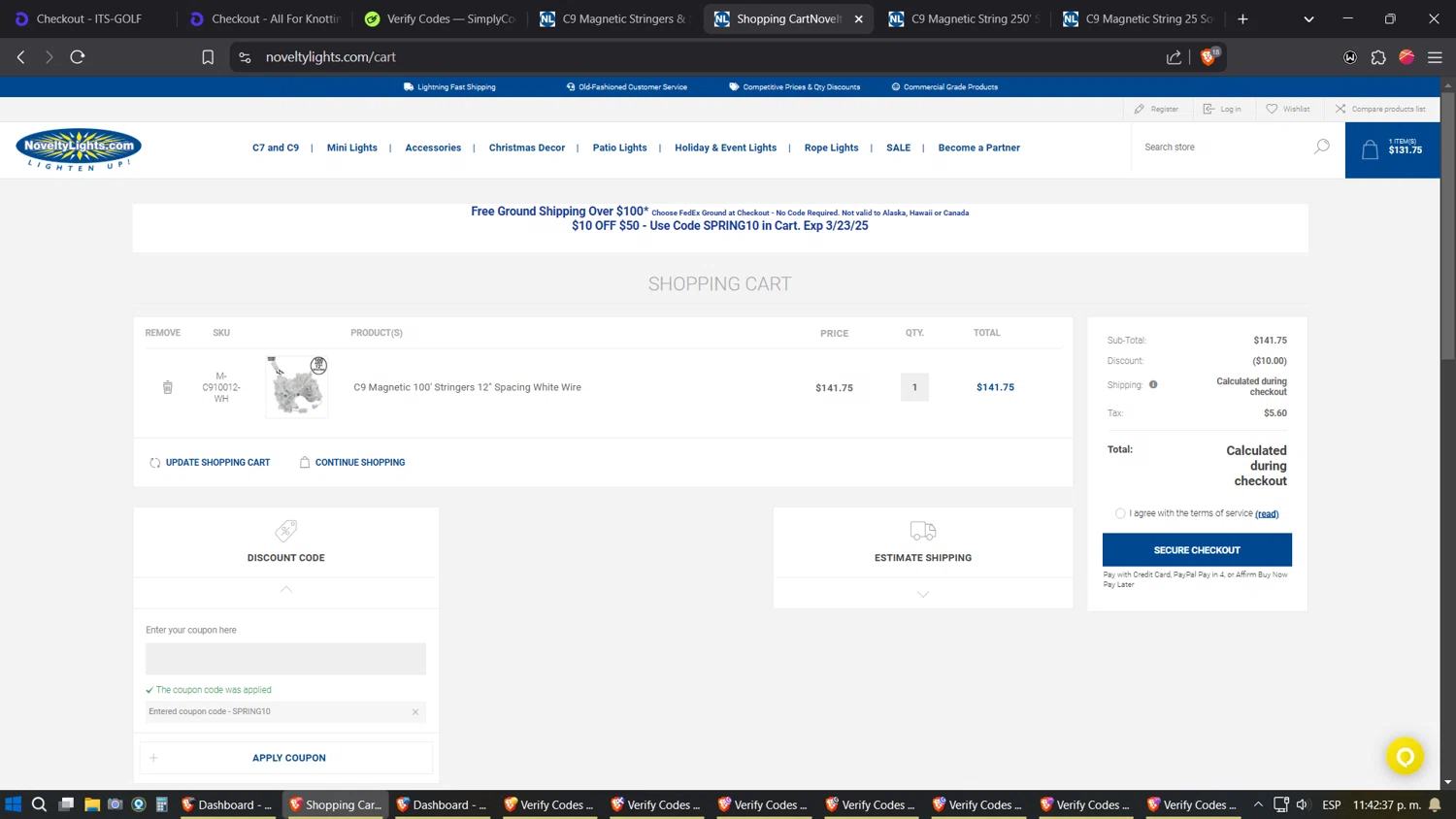The height and width of the screenshot is (819, 1456).
Task: Click the quantity field showing 1
Action: point(914,387)
